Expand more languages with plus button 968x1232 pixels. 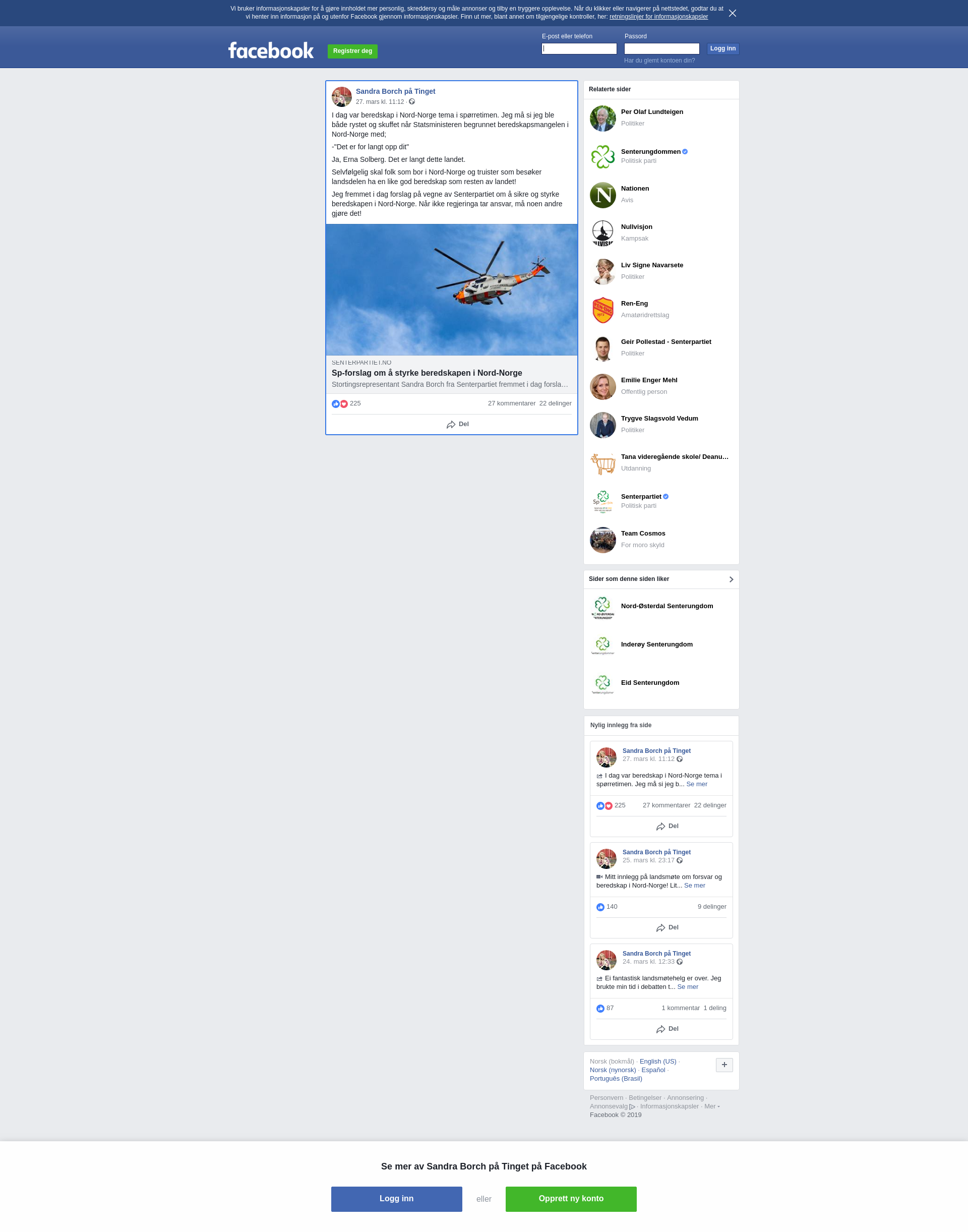724,1065
